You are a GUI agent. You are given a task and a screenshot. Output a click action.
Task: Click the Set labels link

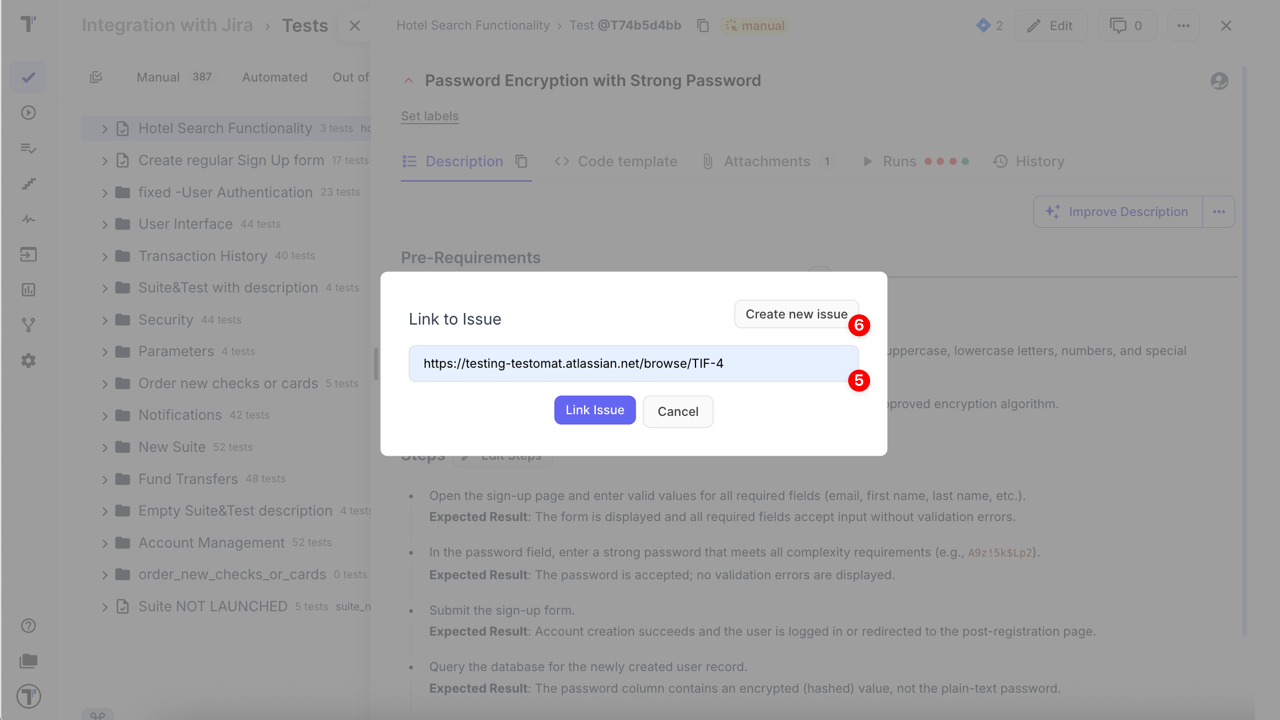click(x=429, y=115)
